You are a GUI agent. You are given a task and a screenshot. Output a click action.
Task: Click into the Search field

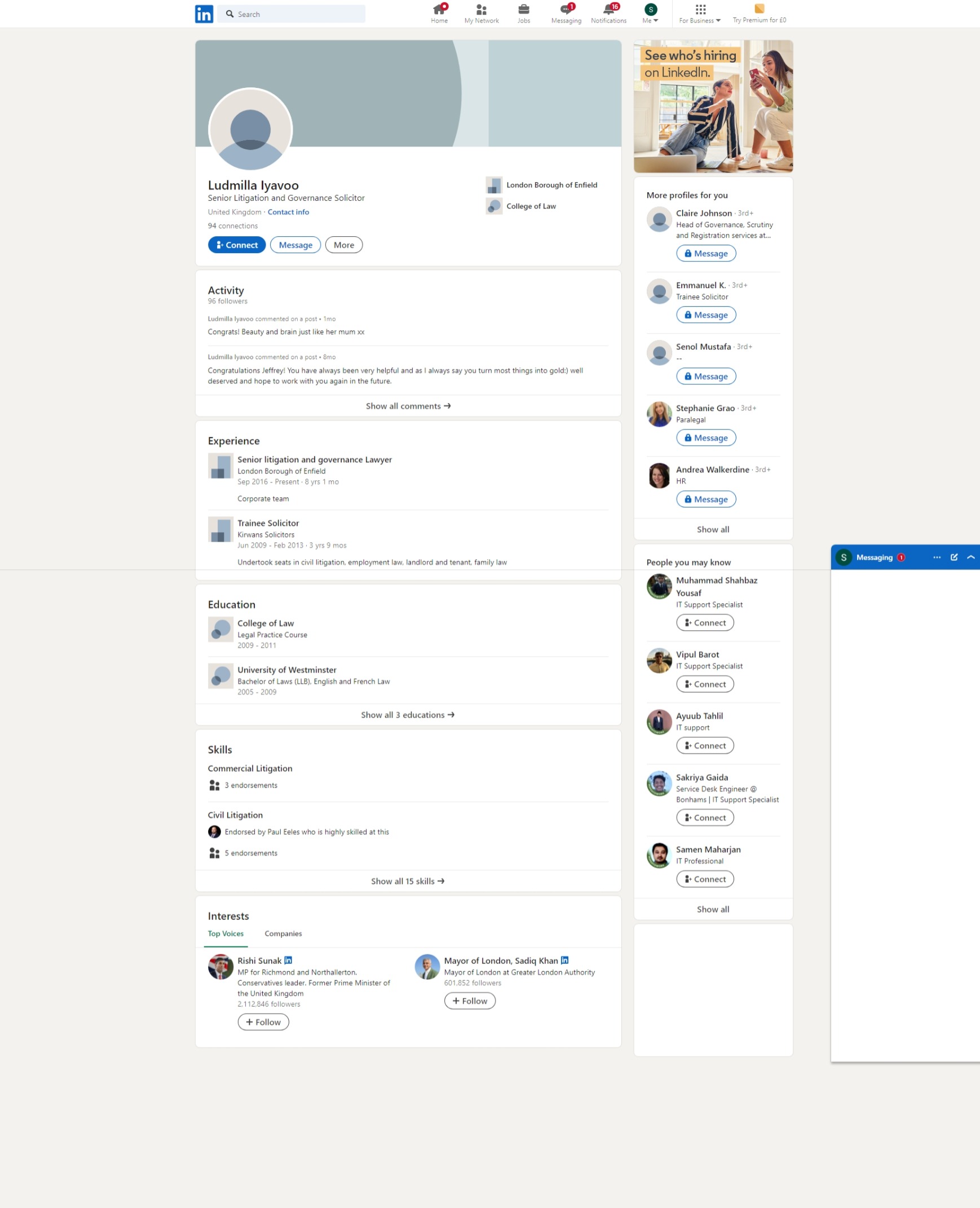[x=292, y=14]
